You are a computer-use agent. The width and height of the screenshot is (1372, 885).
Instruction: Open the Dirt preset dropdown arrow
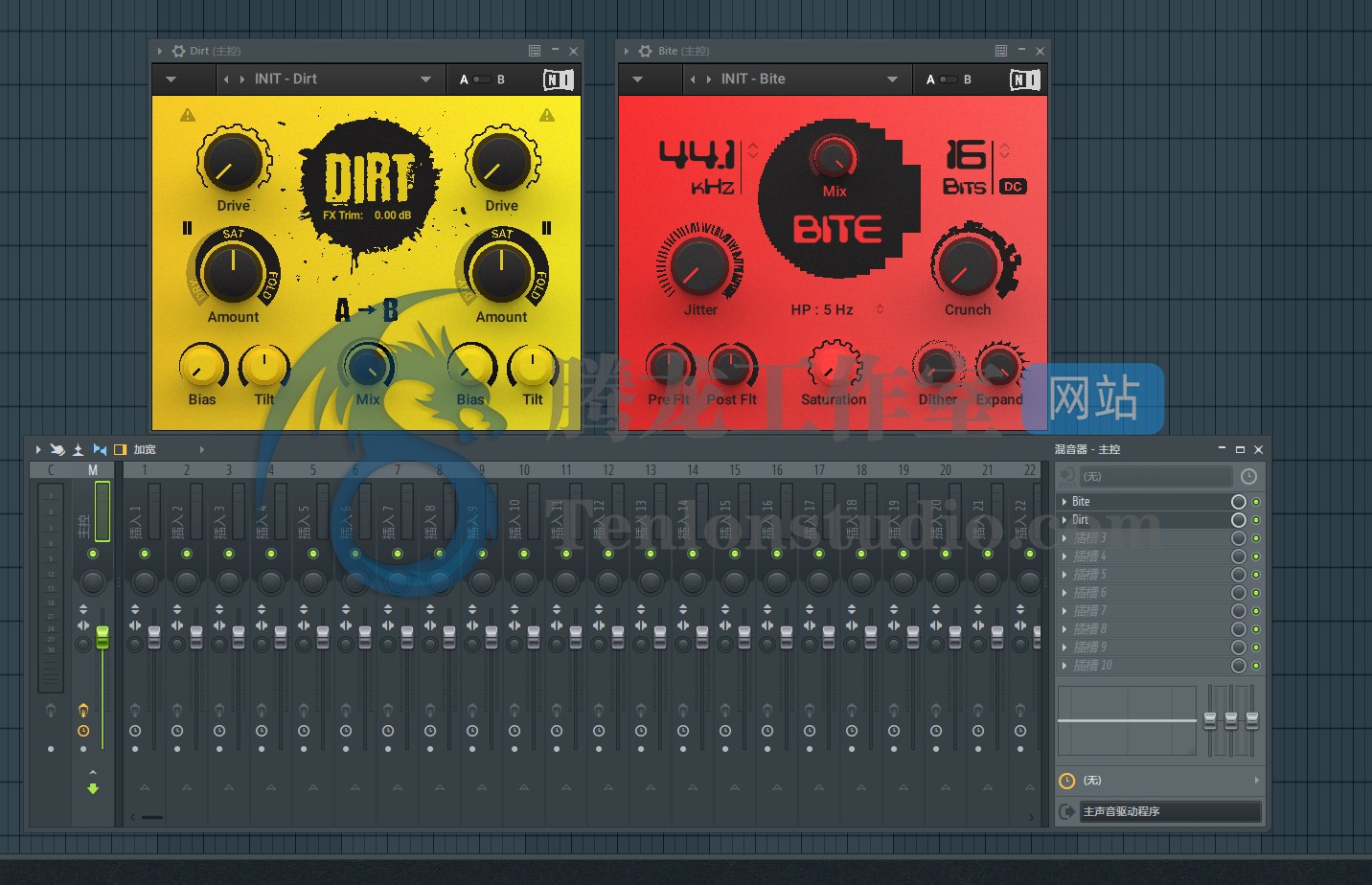point(426,79)
